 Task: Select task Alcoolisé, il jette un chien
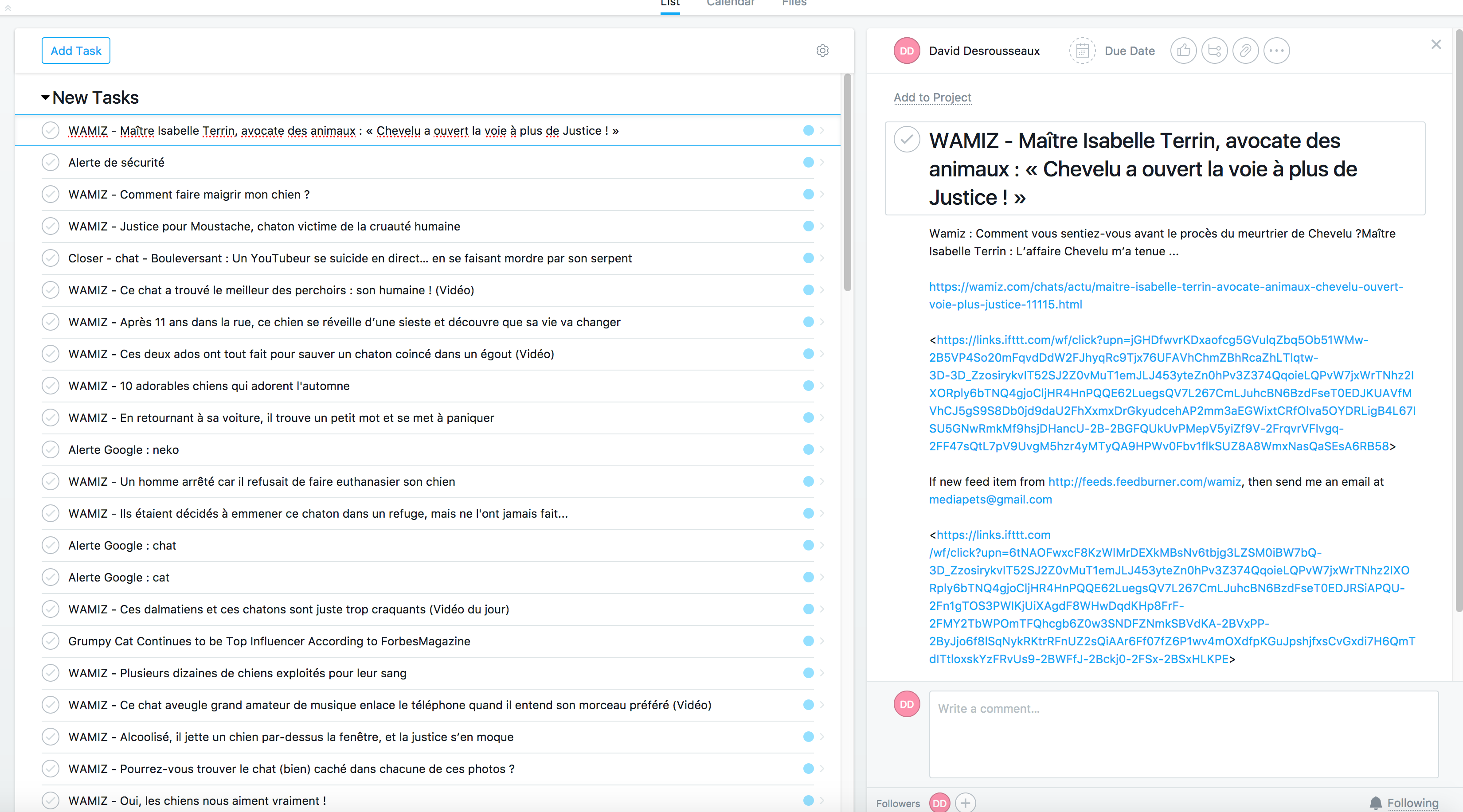point(291,737)
